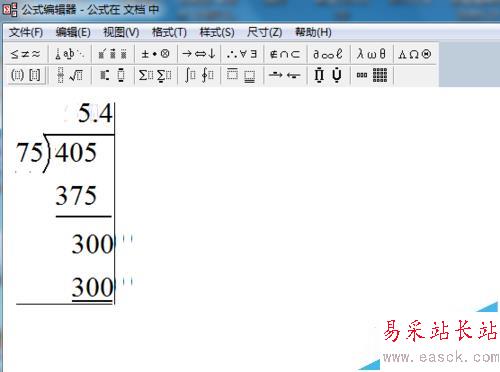Click the underlined 300 at the bottom
This screenshot has width=500, height=372.
(93, 287)
